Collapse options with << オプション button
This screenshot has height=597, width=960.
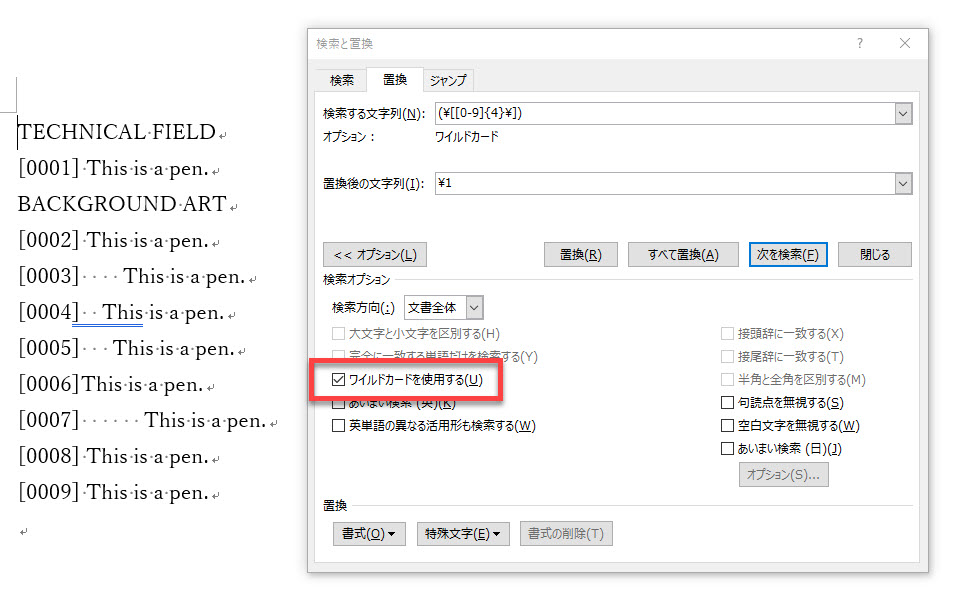tap(374, 254)
